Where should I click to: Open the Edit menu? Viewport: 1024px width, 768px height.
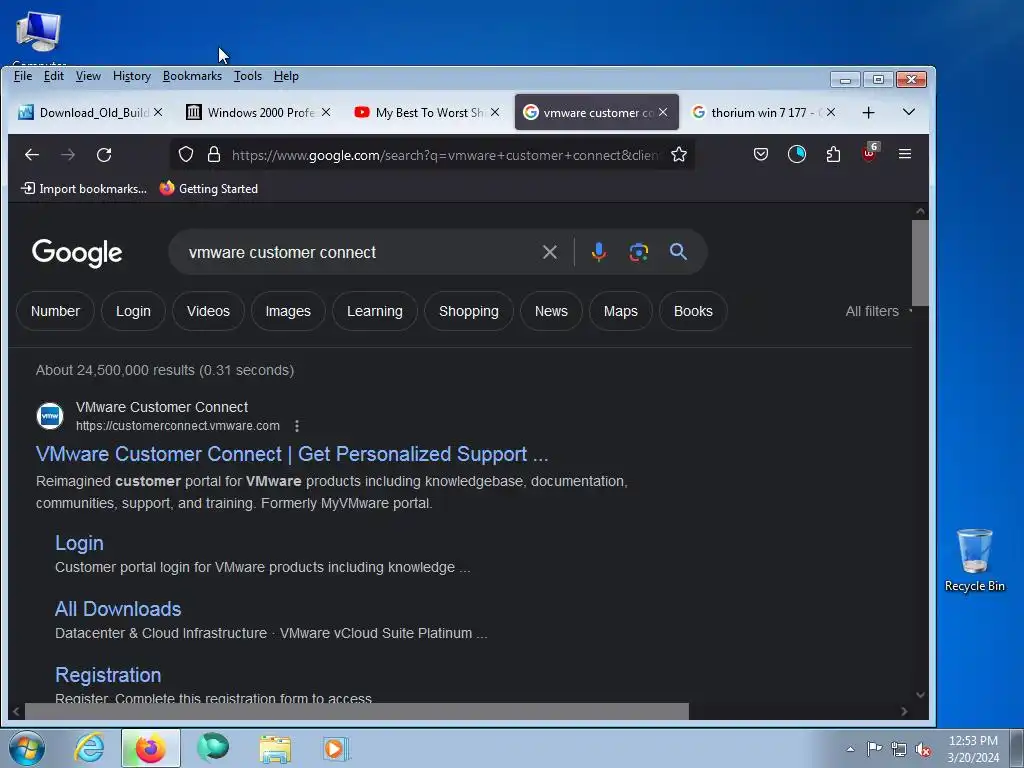[x=54, y=76]
